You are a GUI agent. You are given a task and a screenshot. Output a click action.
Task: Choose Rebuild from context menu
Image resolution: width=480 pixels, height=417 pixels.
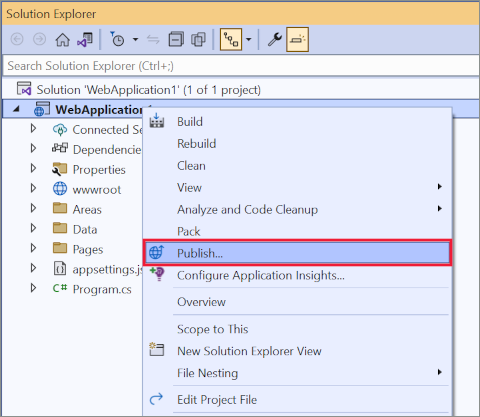298,144
